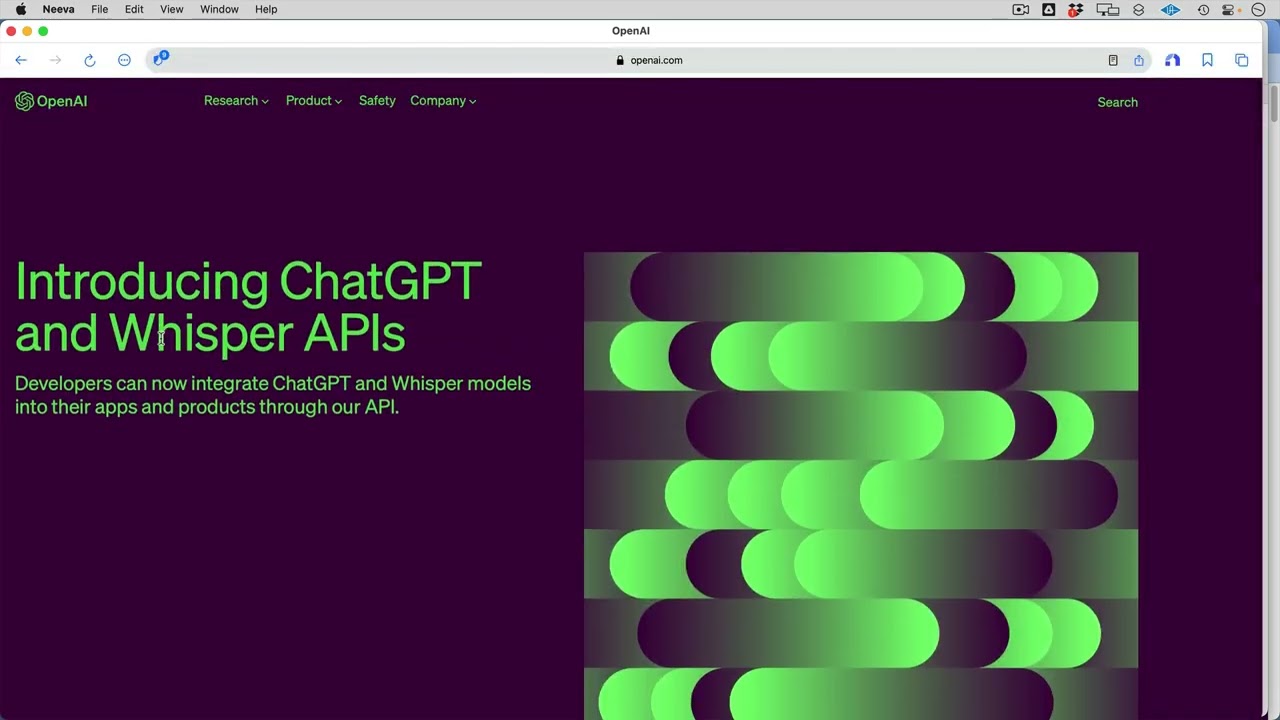Open the Safety page link

377,100
